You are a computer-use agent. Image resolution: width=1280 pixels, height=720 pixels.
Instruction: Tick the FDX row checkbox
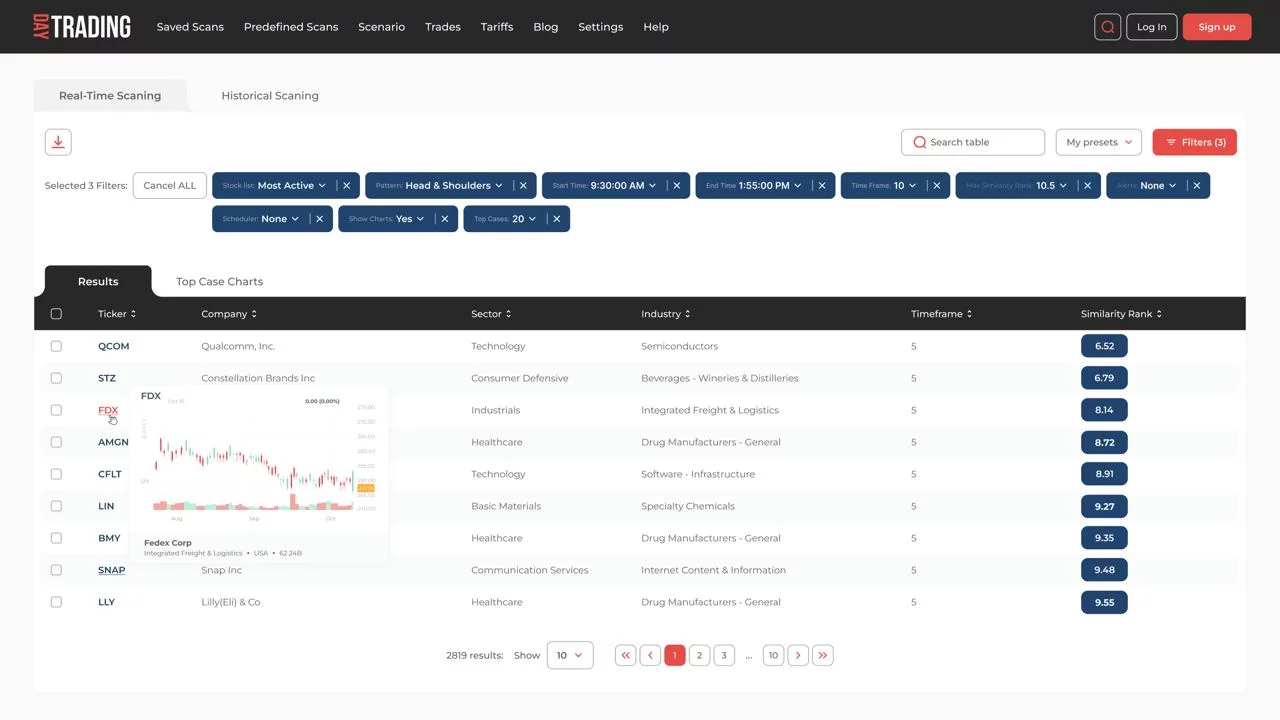coord(56,410)
